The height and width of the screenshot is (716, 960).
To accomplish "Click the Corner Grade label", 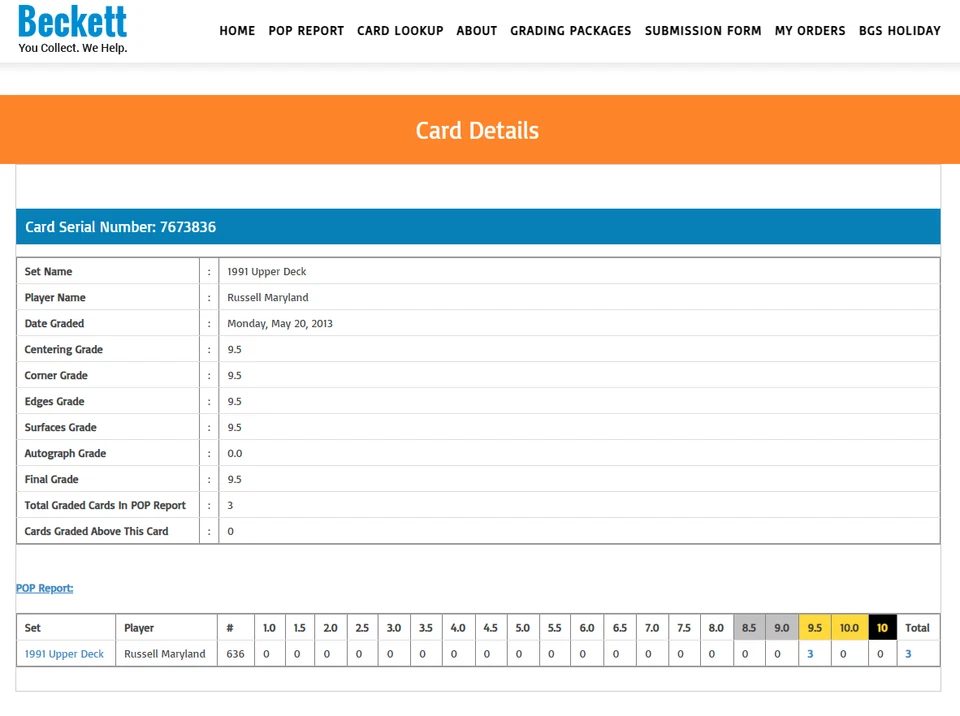I will [56, 375].
